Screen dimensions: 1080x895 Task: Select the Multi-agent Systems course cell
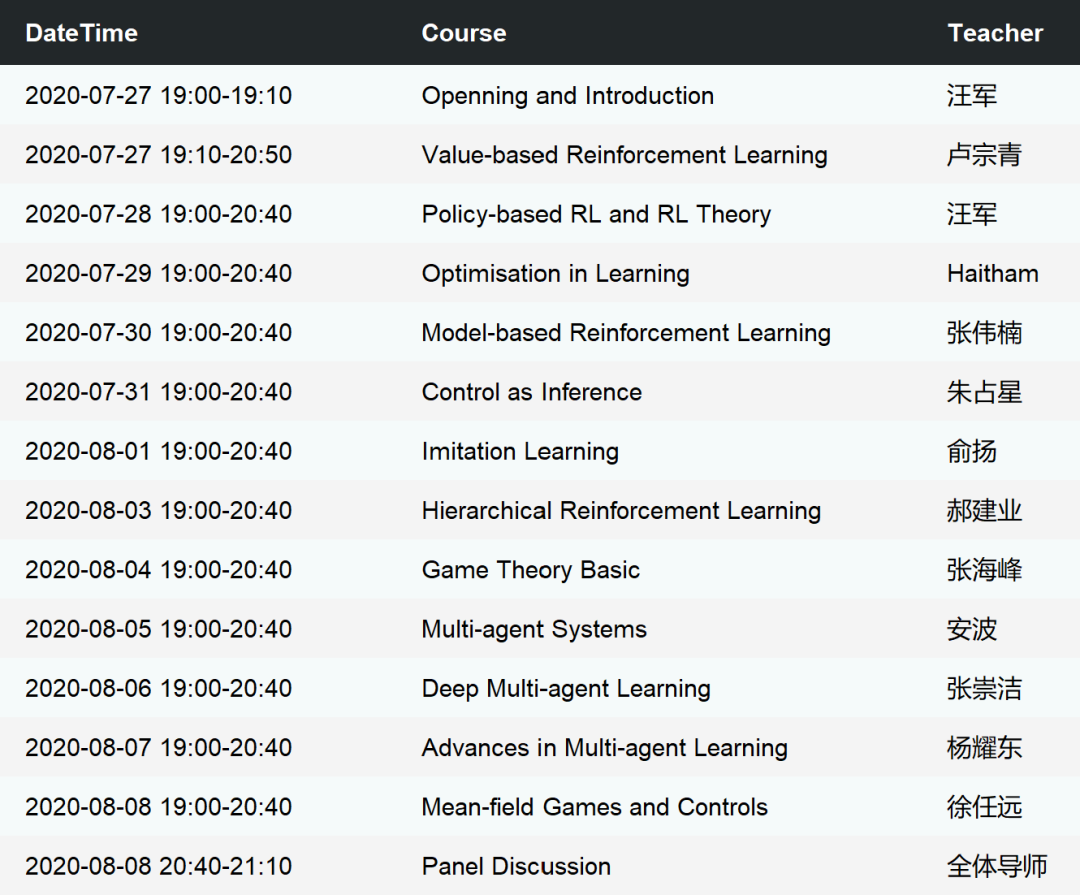tap(534, 629)
